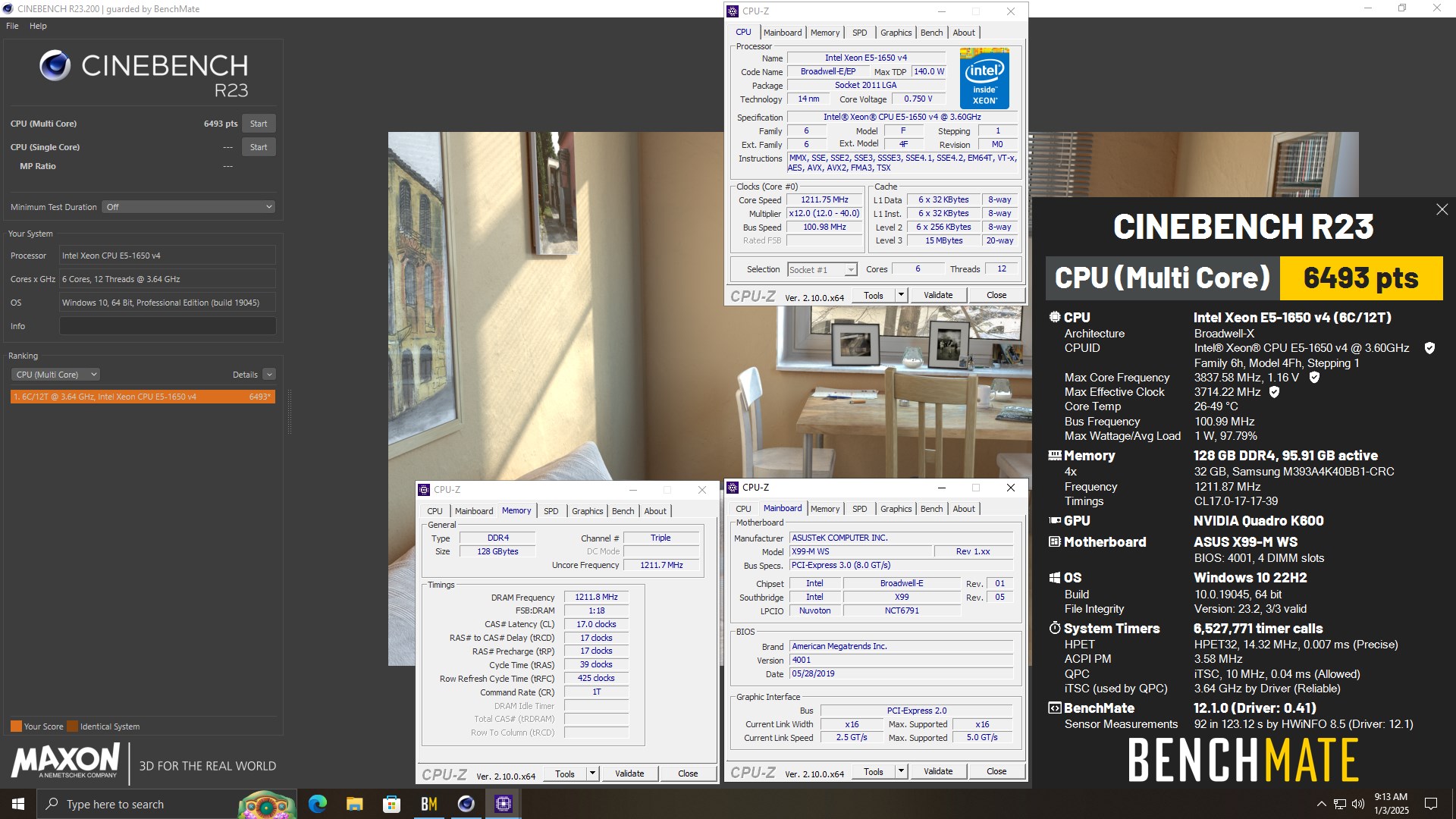Open Tools dropdown arrow in Mainboard CPU-Z window
1456x819 pixels.
pyautogui.click(x=901, y=771)
